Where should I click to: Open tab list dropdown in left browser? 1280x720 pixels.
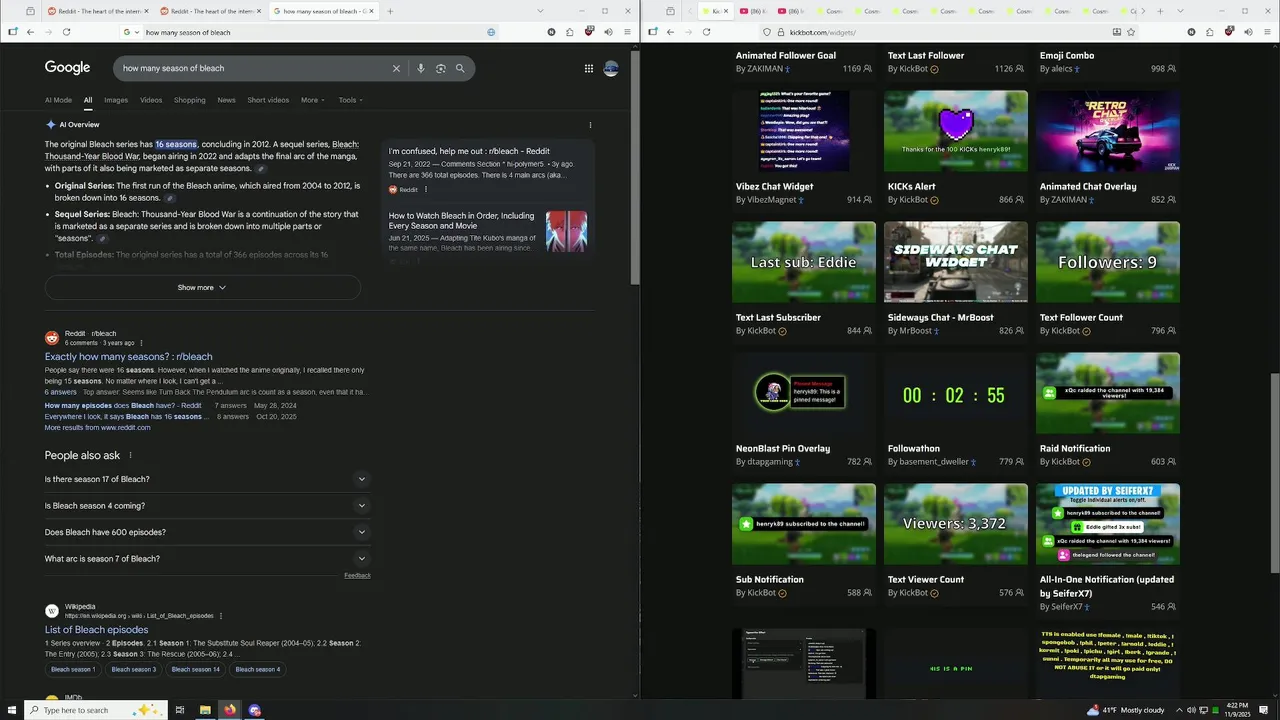[540, 11]
